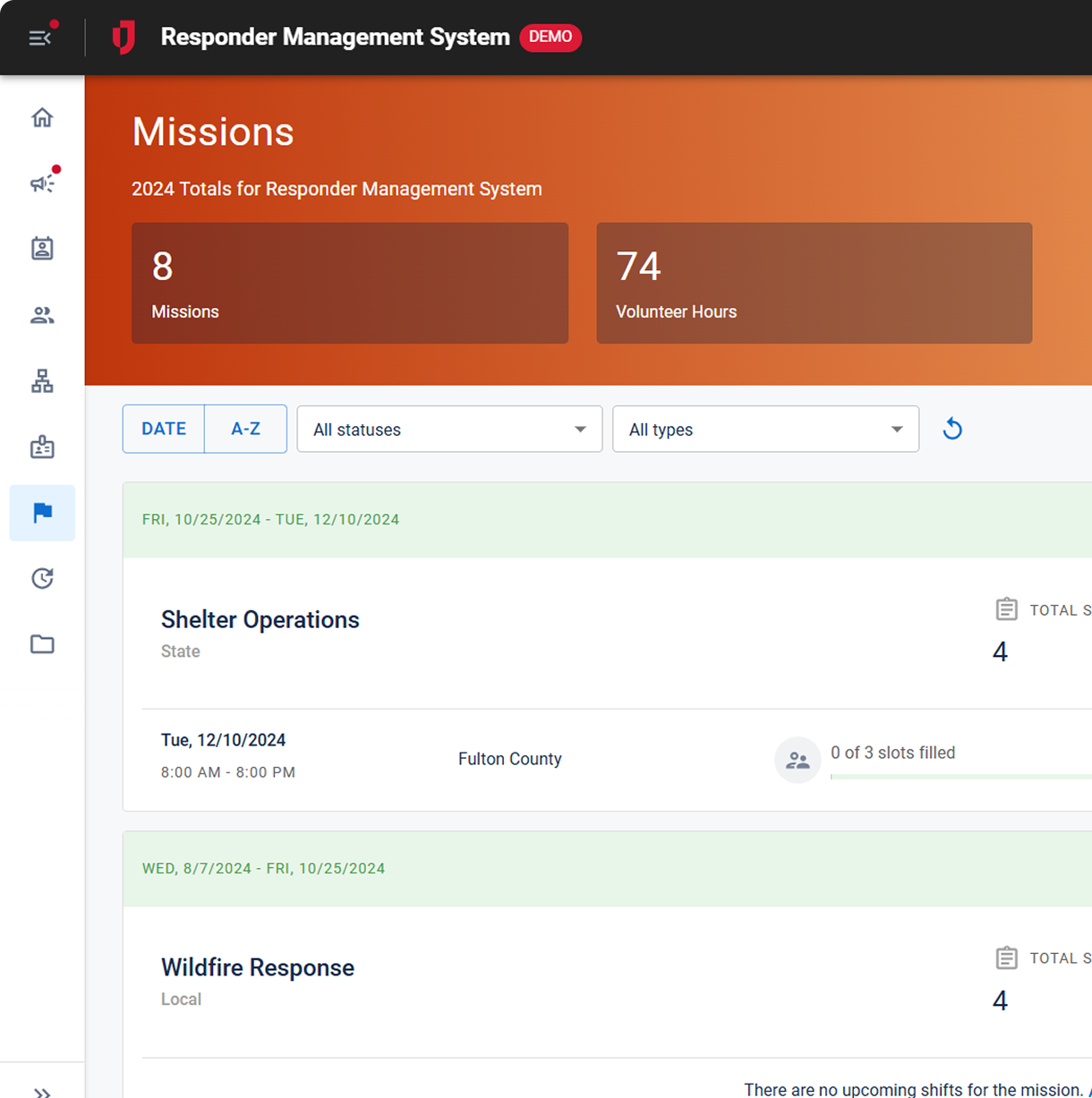The width and height of the screenshot is (1092, 1098).
Task: Open the All statuses dropdown
Action: [449, 430]
